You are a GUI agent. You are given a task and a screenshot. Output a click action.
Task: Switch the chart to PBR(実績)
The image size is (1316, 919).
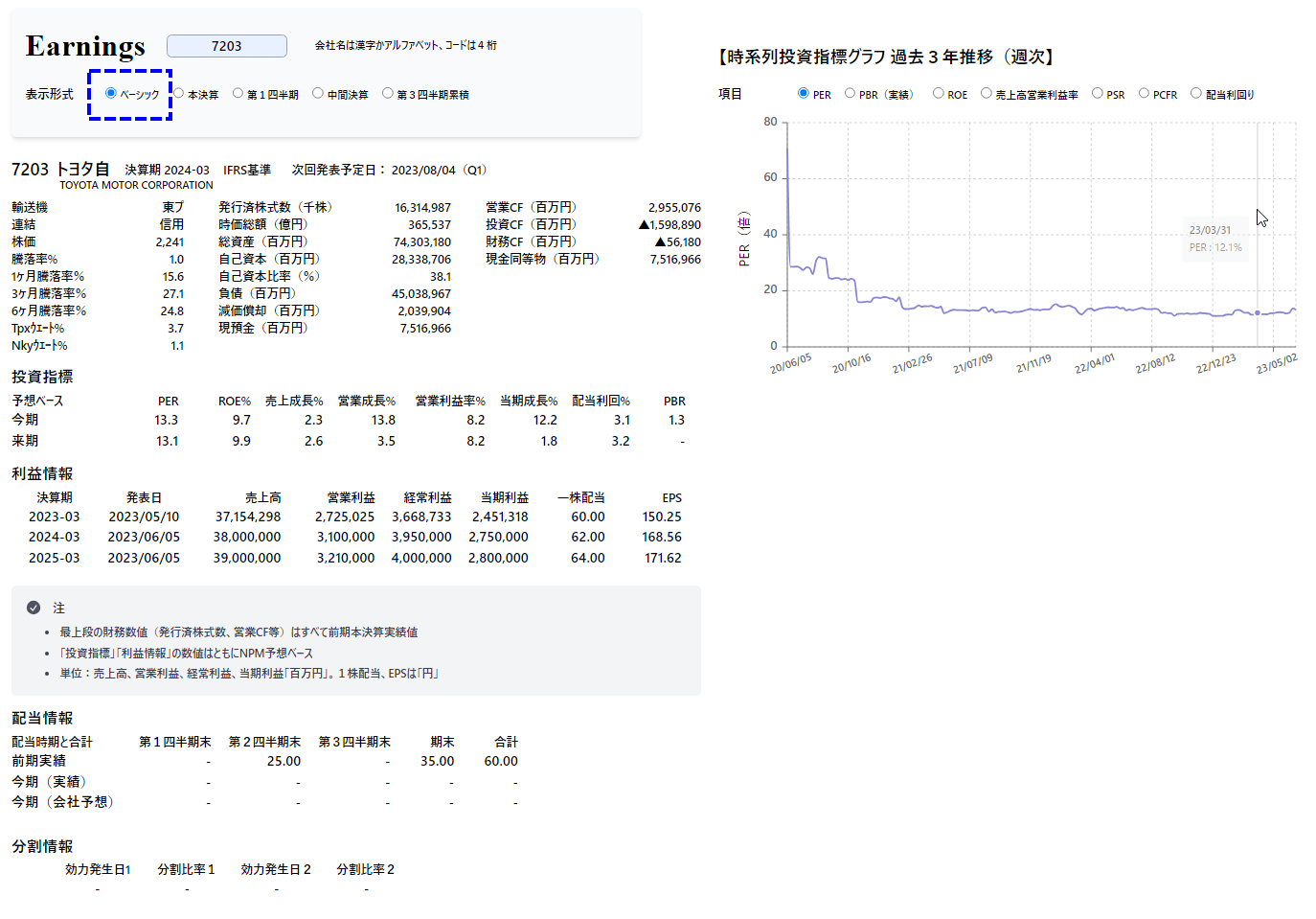(x=851, y=93)
